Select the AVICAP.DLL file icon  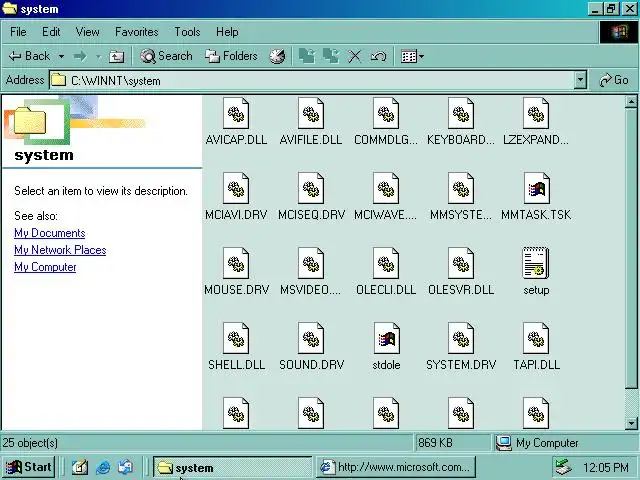(x=236, y=113)
